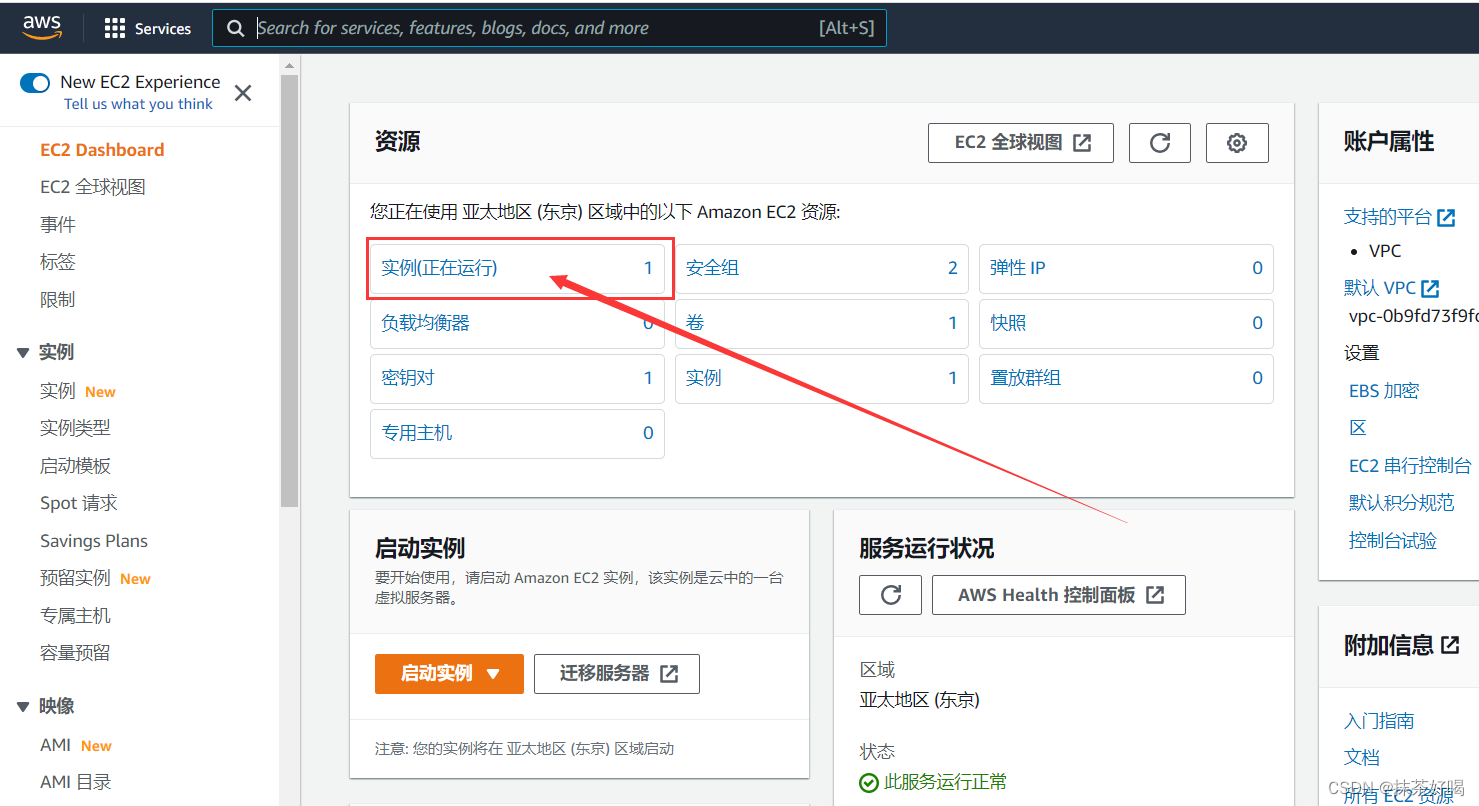The image size is (1479, 806).
Task: Open 启动模板 in the sidebar
Action: [75, 466]
